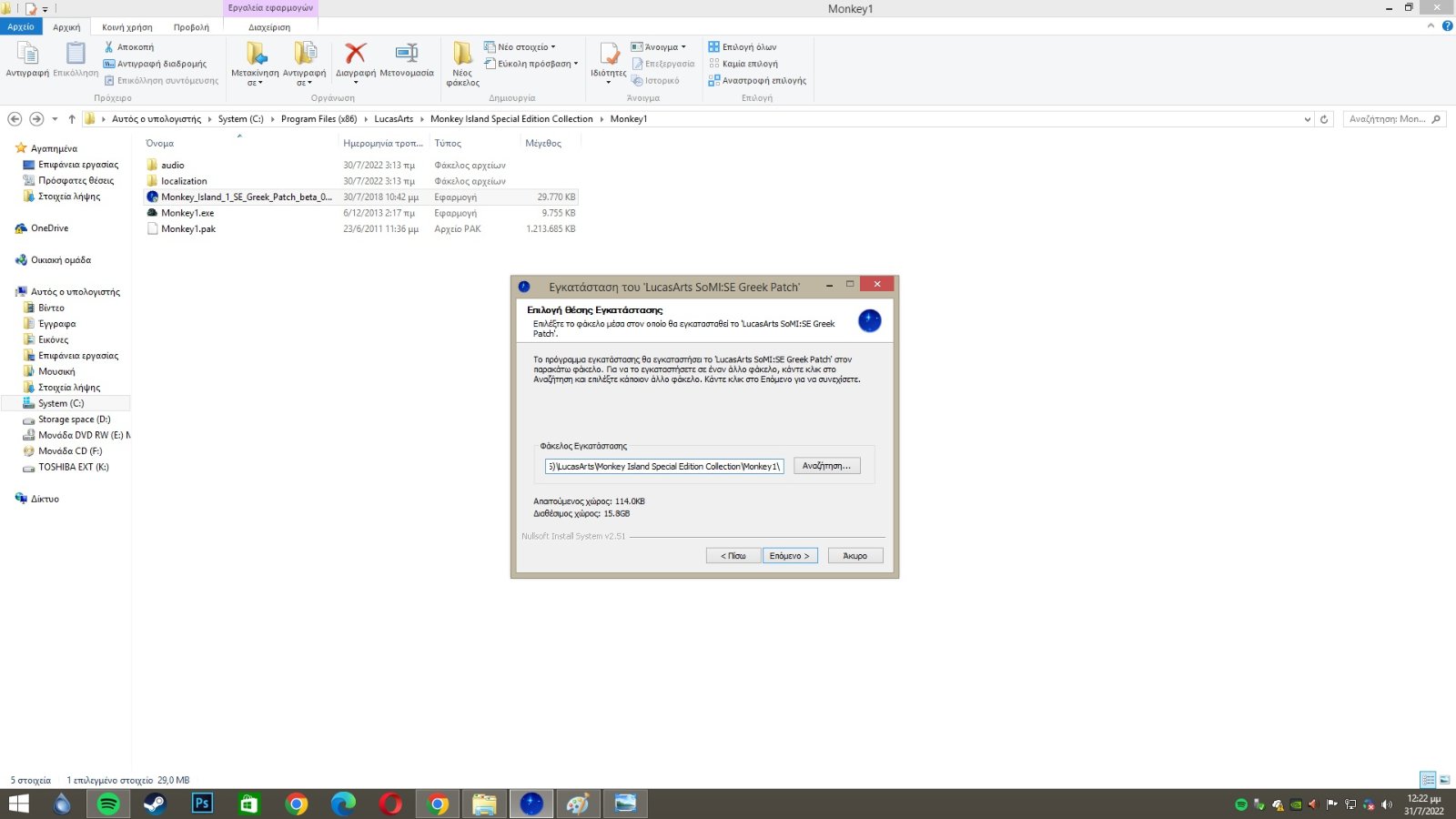Click the Refresh button by address bar

pos(1324,119)
